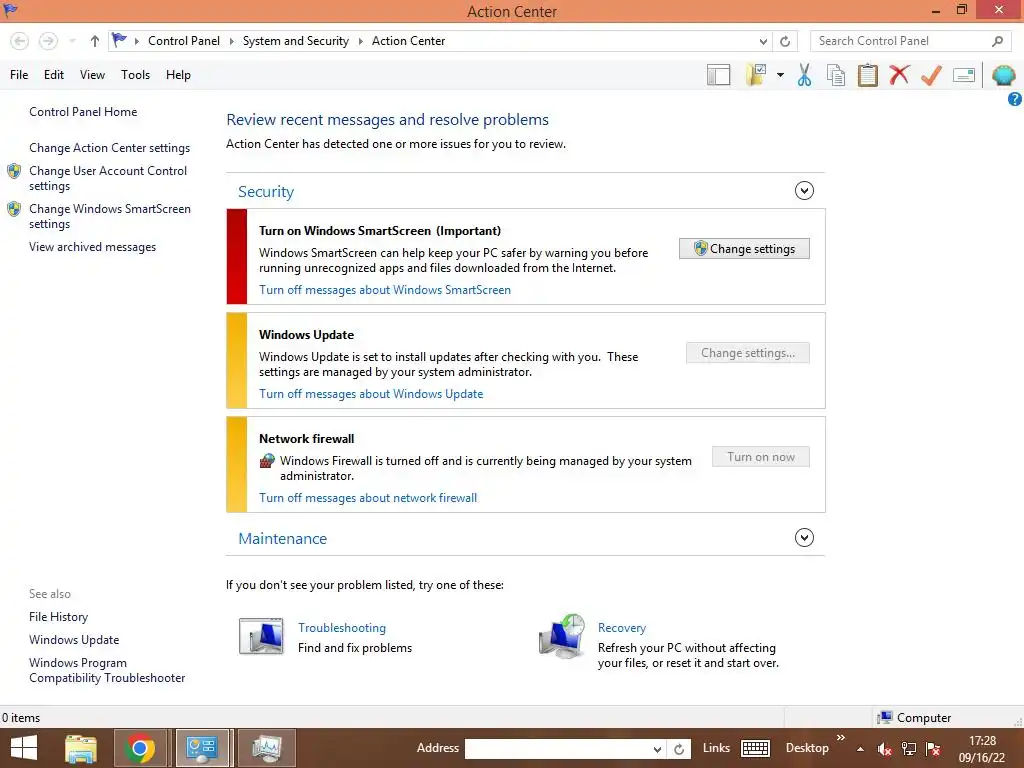1024x768 pixels.
Task: Click the taskbar Address refresh button
Action: tap(679, 749)
